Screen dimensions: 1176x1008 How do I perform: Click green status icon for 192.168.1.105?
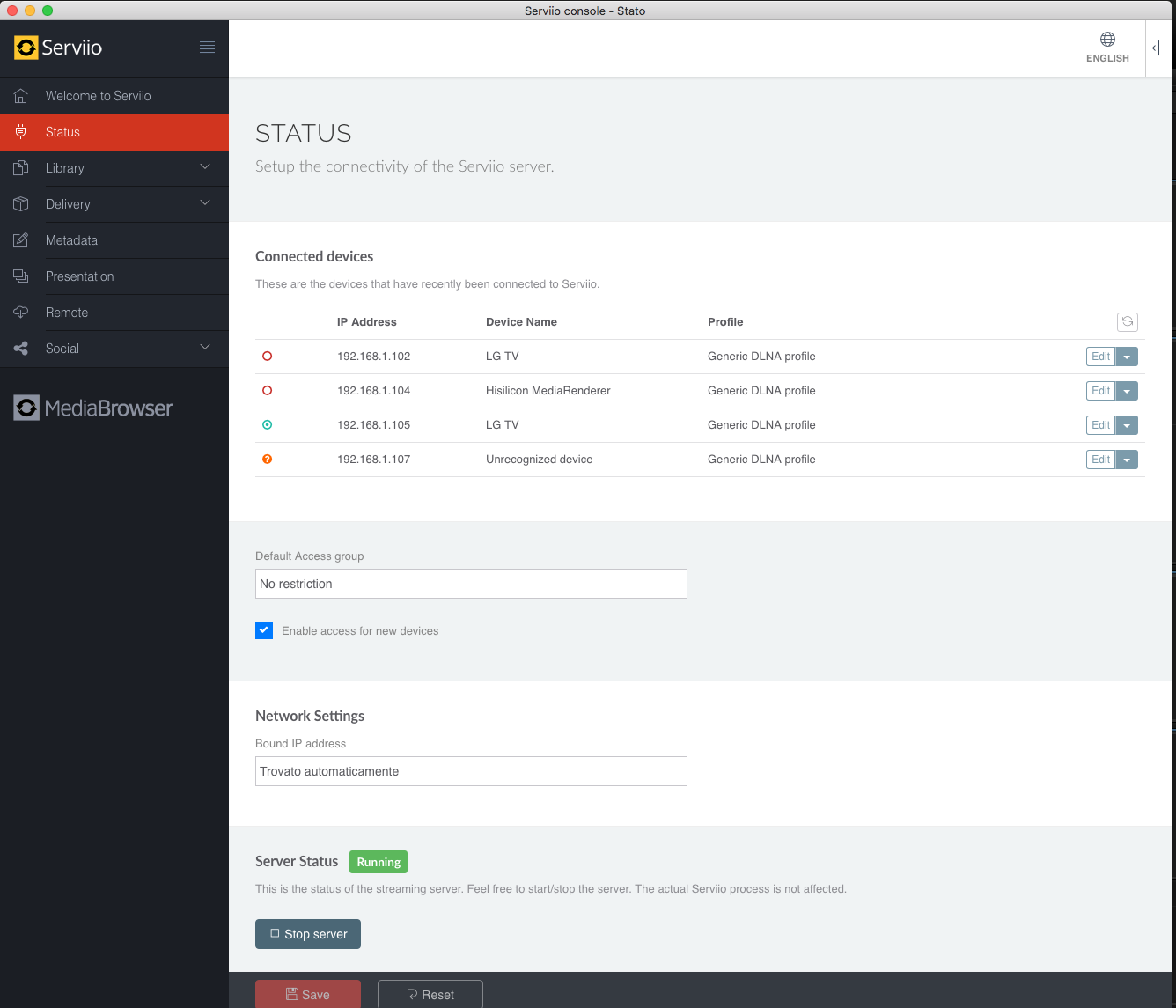(x=268, y=425)
